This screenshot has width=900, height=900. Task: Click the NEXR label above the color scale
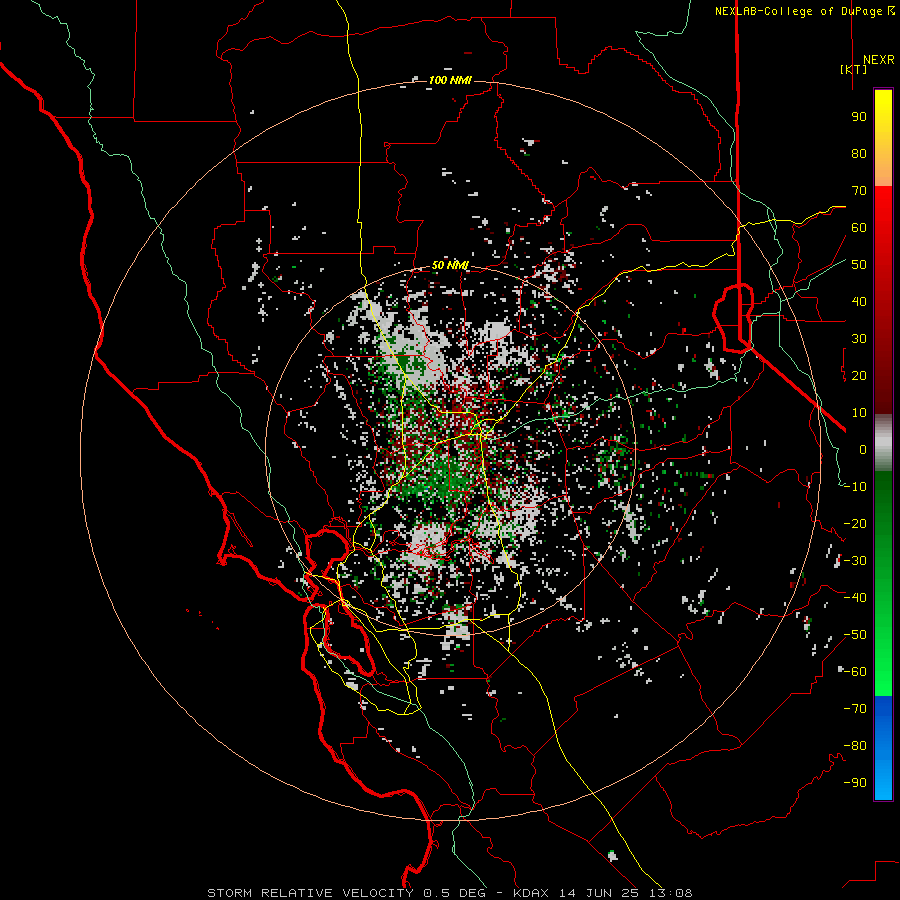pyautogui.click(x=878, y=60)
